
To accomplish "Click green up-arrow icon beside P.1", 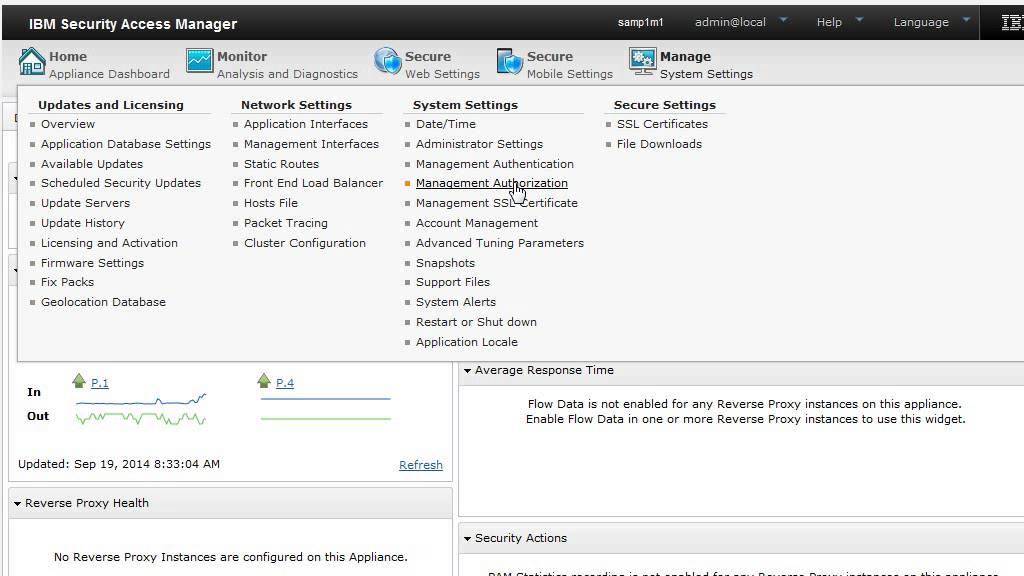I will 79,381.
